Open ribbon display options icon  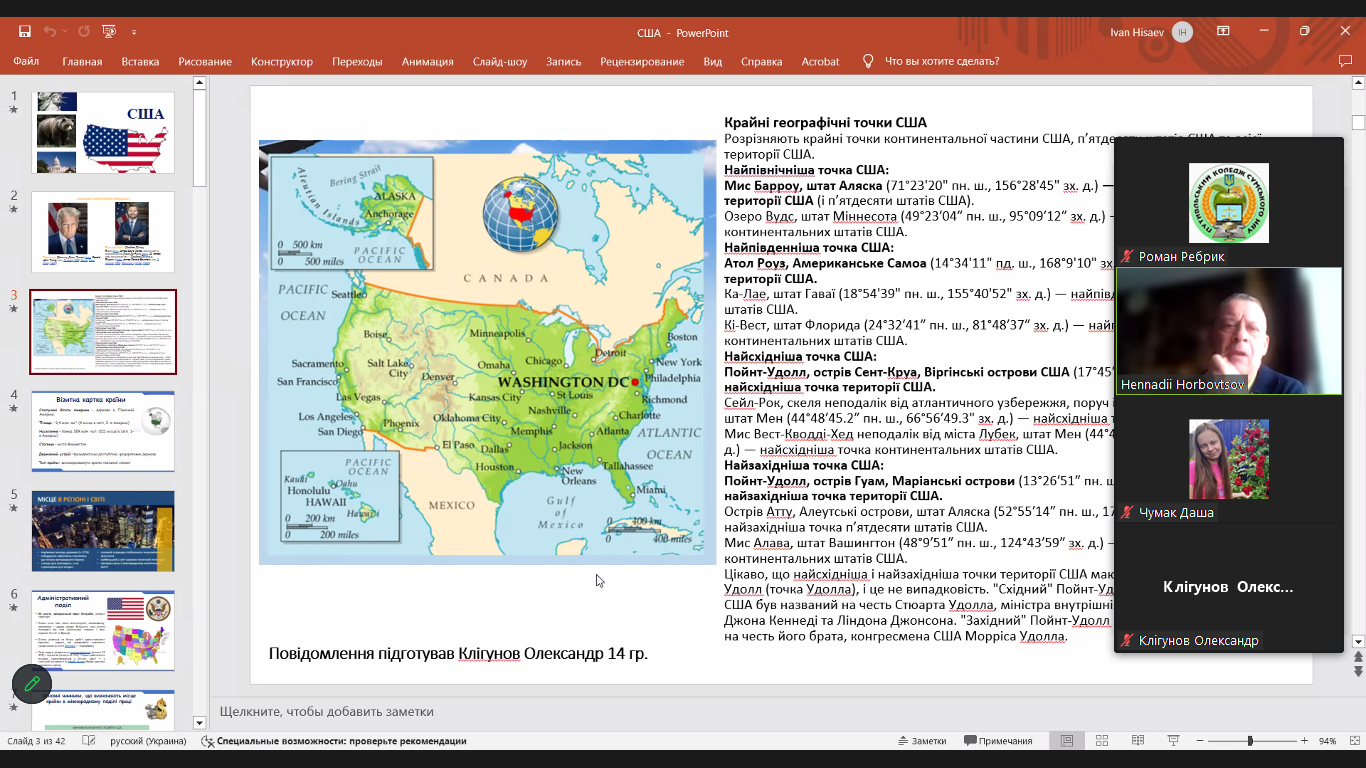(1223, 32)
